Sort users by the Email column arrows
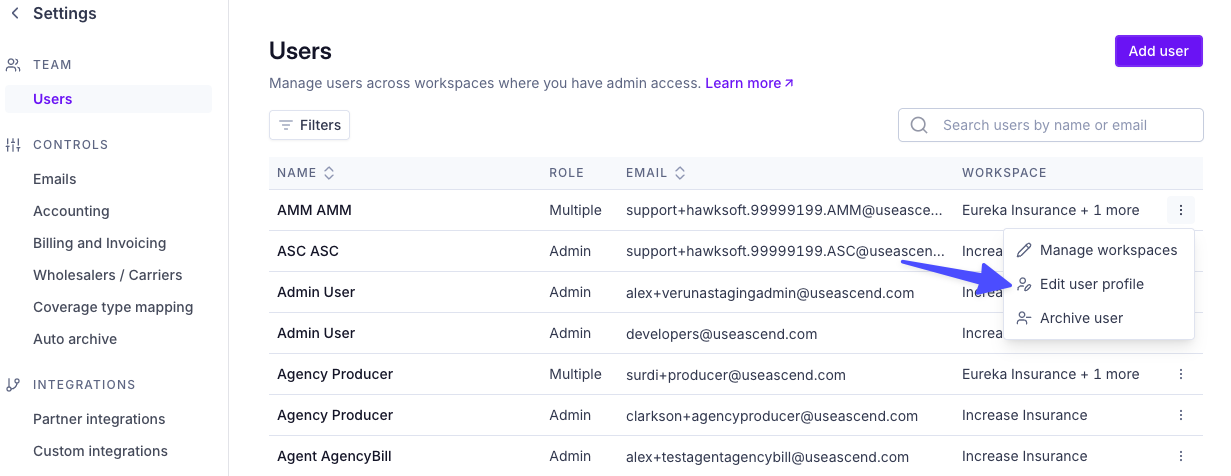The width and height of the screenshot is (1231, 476). (680, 173)
